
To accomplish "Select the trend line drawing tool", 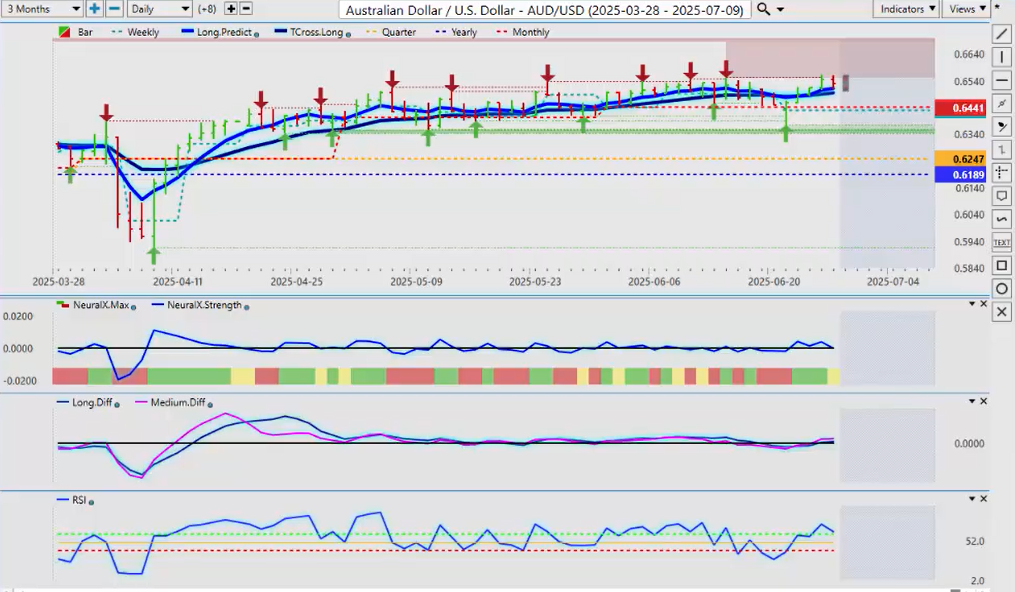I will pyautogui.click(x=1003, y=34).
